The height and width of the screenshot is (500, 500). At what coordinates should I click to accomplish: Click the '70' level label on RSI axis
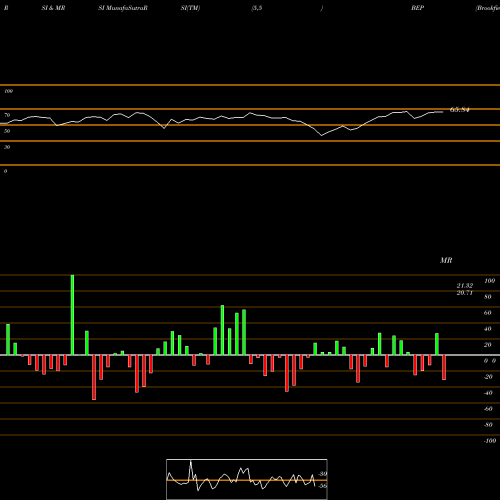pyautogui.click(x=7, y=115)
